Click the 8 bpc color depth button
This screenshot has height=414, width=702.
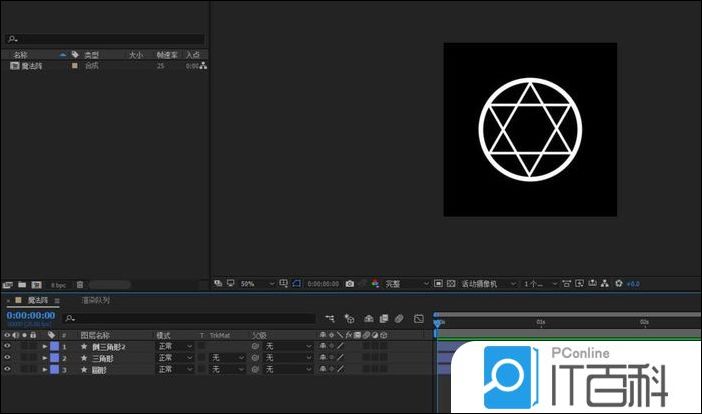click(57, 285)
